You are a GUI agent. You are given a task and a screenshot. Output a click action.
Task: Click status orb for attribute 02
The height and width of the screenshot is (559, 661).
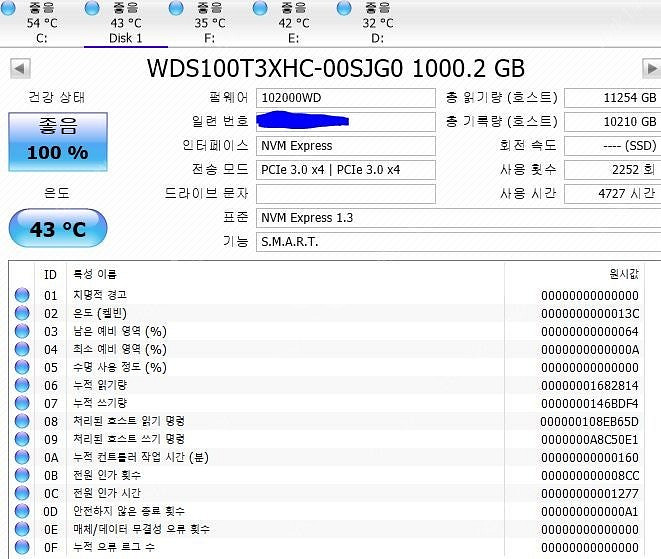[22, 313]
